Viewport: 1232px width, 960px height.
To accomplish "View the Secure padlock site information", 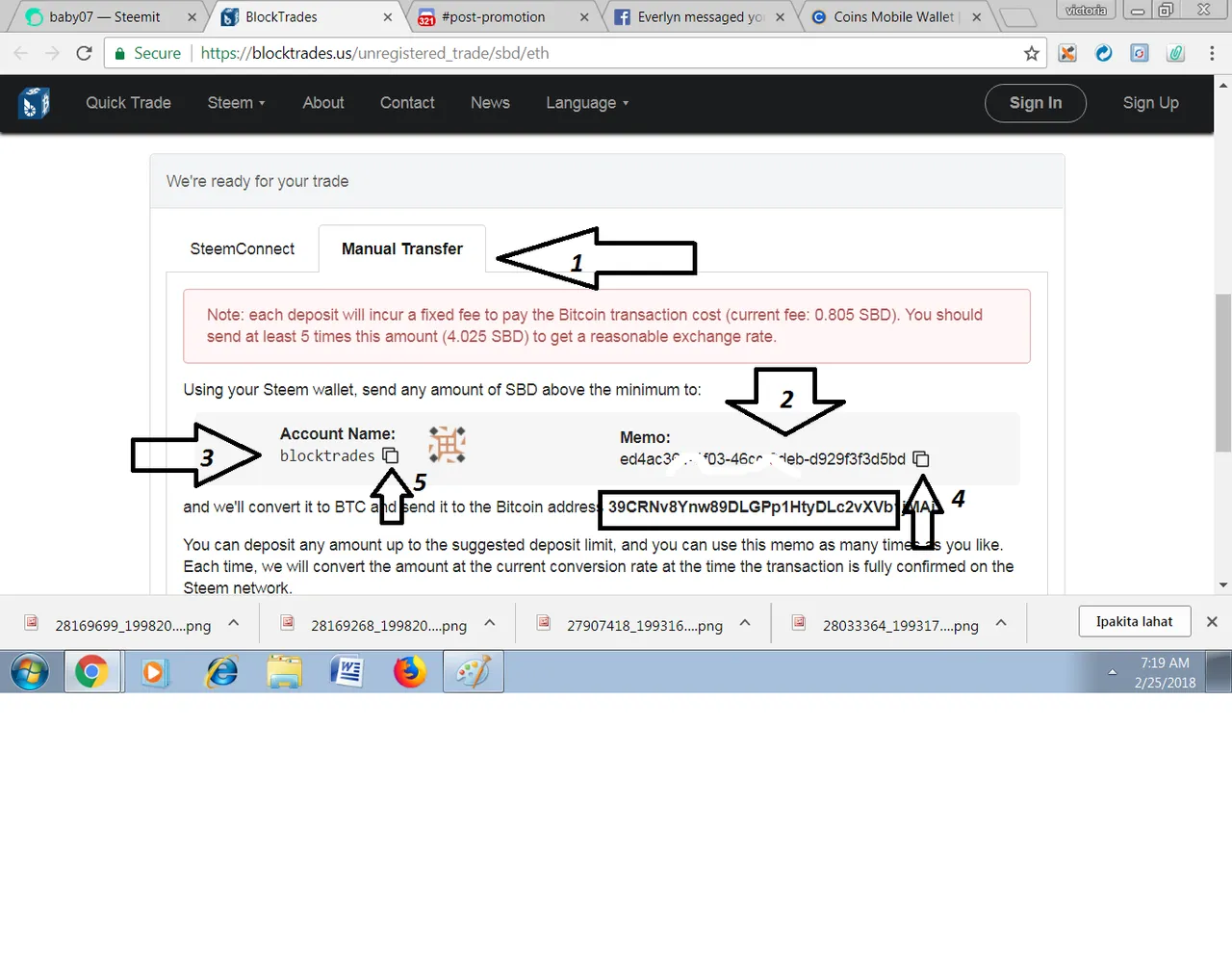I will point(147,53).
